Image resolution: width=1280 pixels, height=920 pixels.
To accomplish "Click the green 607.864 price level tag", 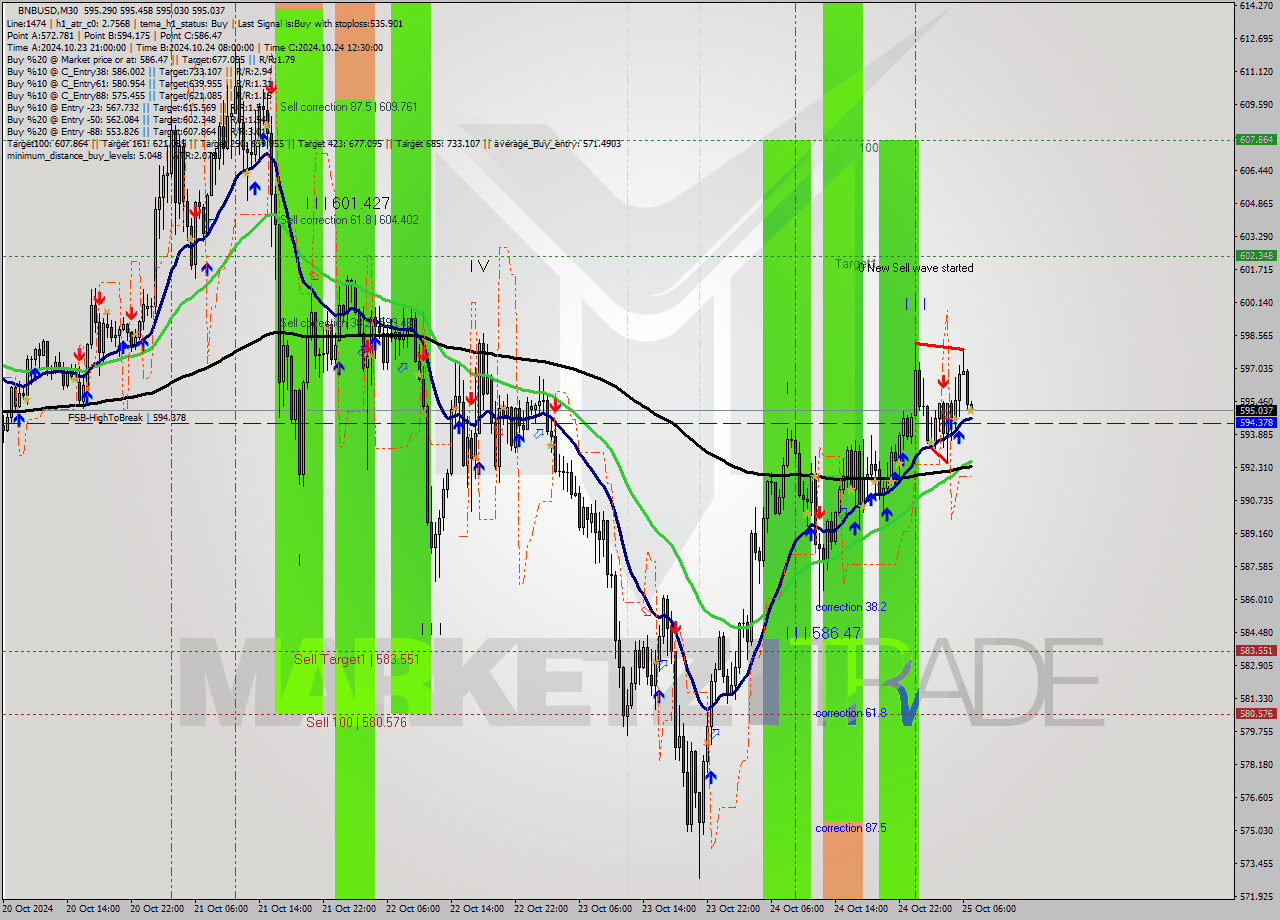I will point(1256,140).
